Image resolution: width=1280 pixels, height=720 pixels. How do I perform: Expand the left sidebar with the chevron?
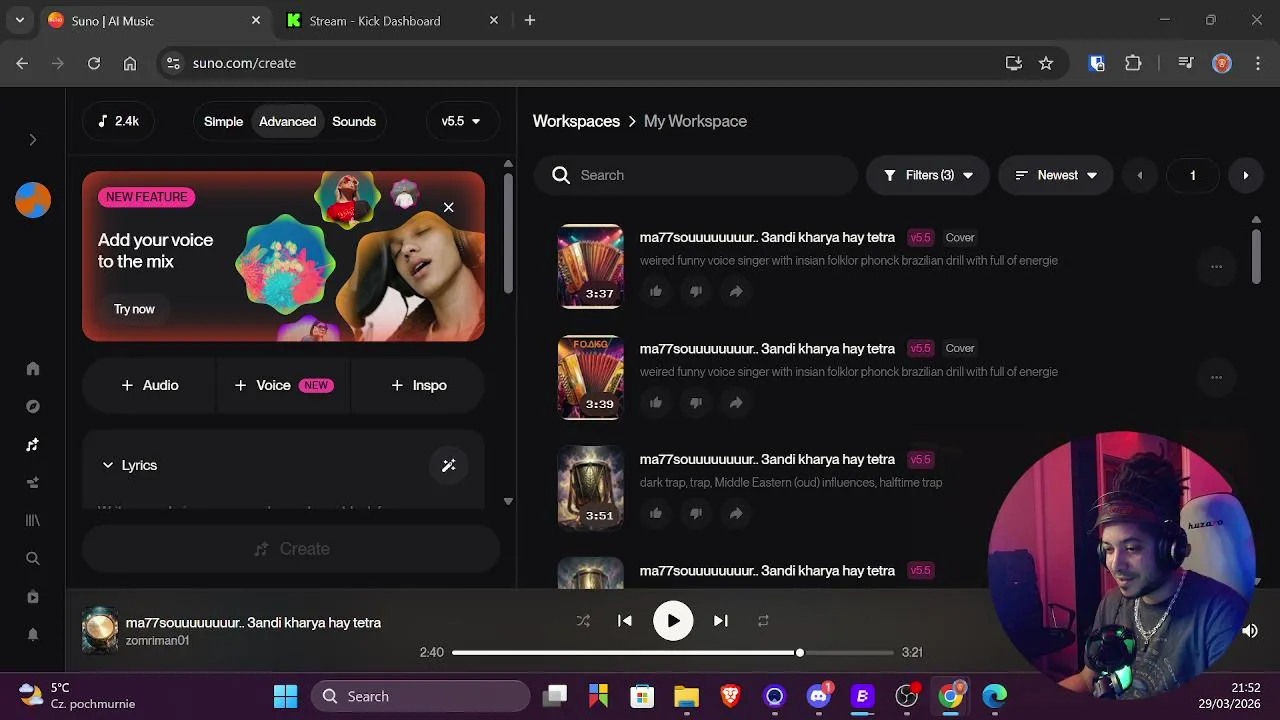pyautogui.click(x=33, y=140)
